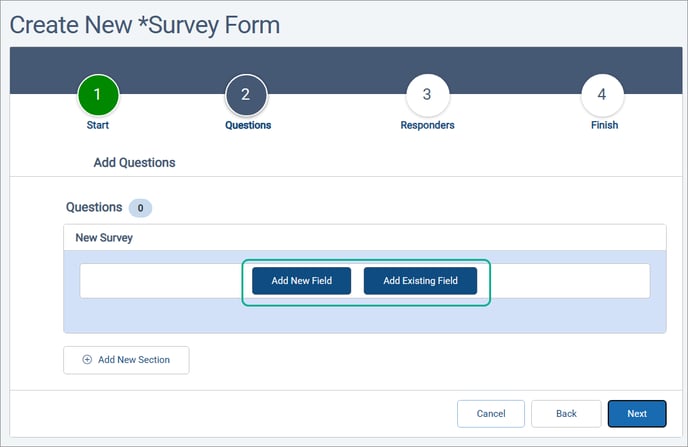Jump to step 3 circle

coord(427,96)
